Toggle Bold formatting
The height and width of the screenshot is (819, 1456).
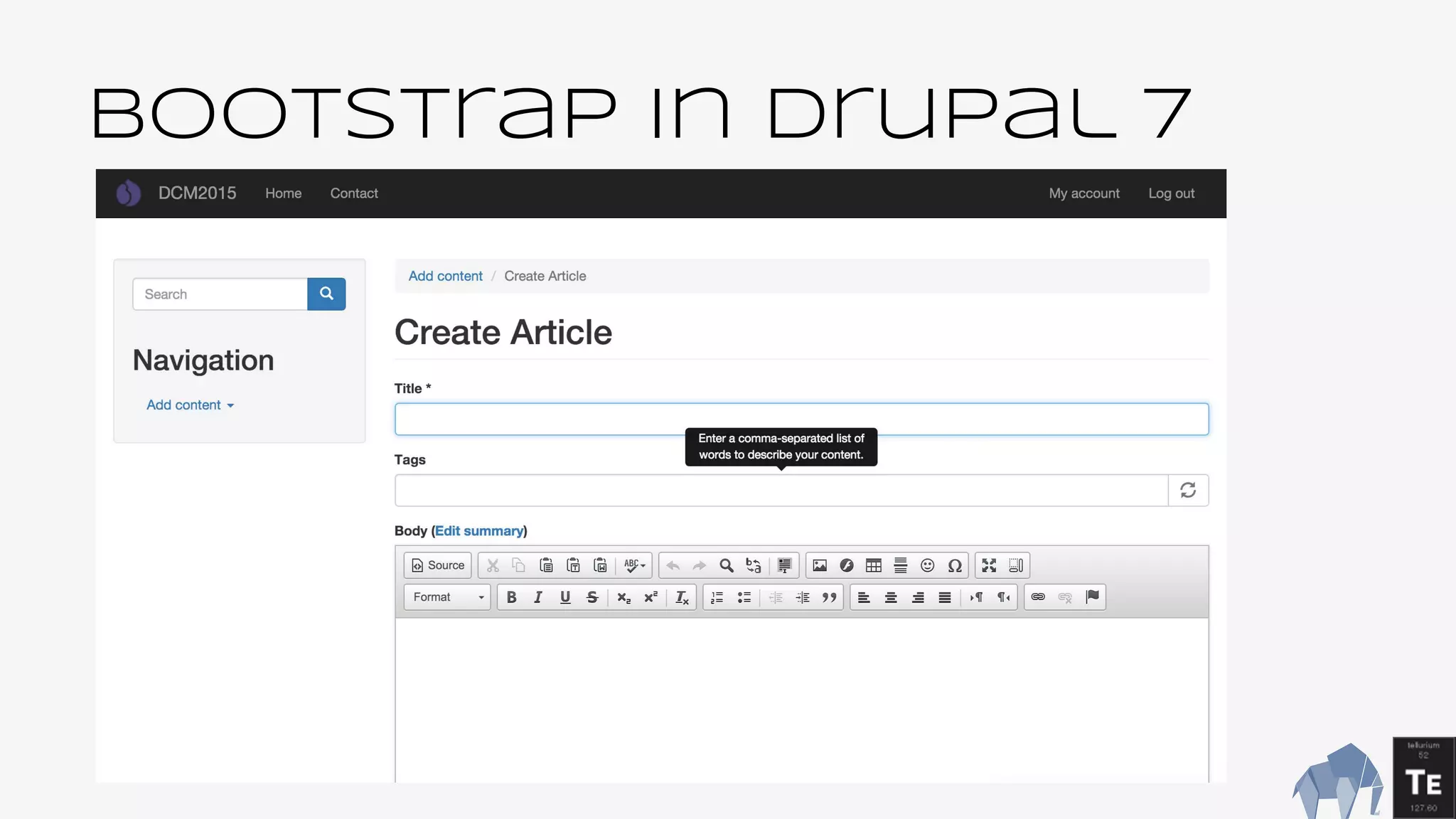[511, 597]
